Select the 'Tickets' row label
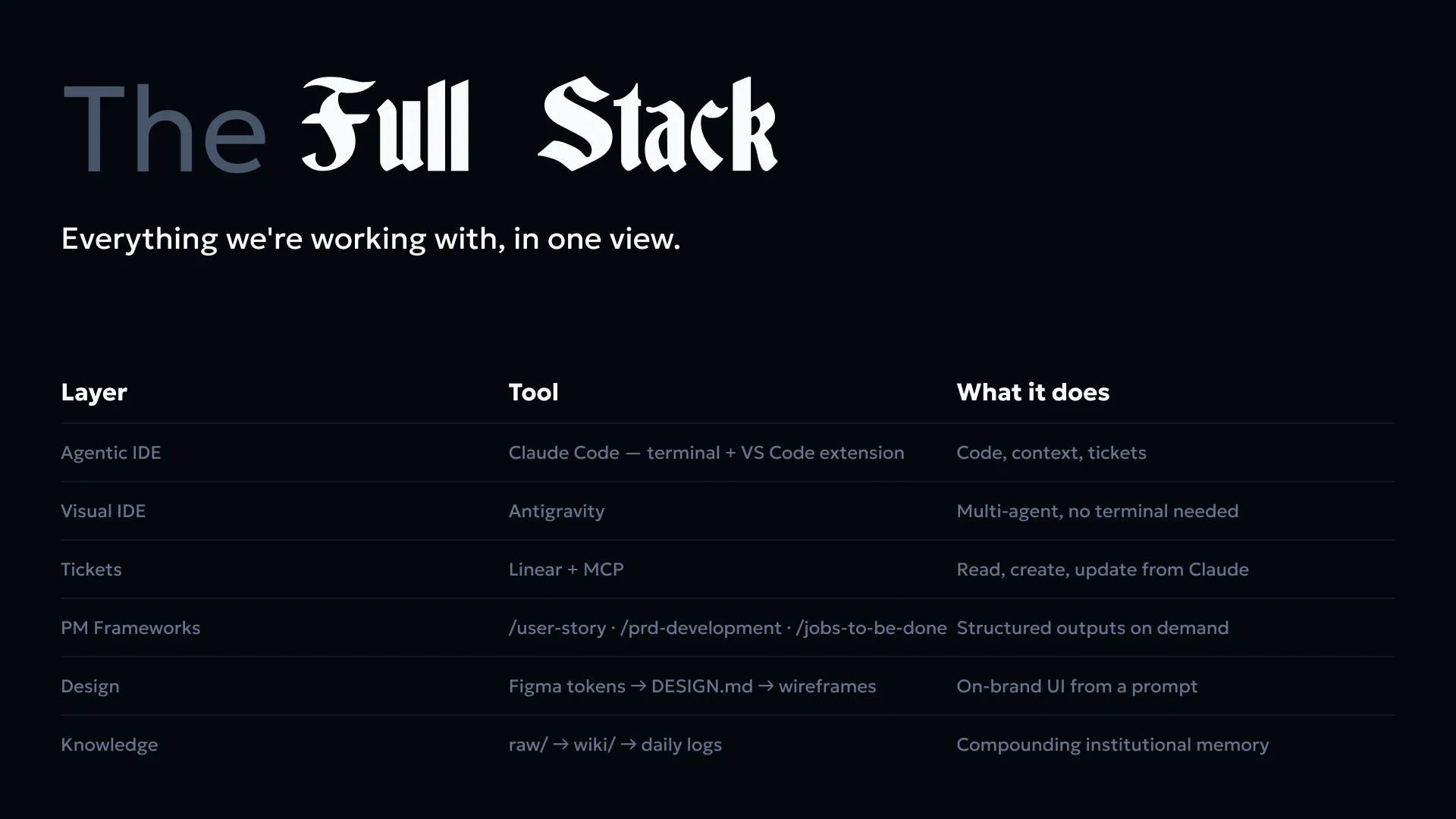The image size is (1456, 819). tap(91, 570)
